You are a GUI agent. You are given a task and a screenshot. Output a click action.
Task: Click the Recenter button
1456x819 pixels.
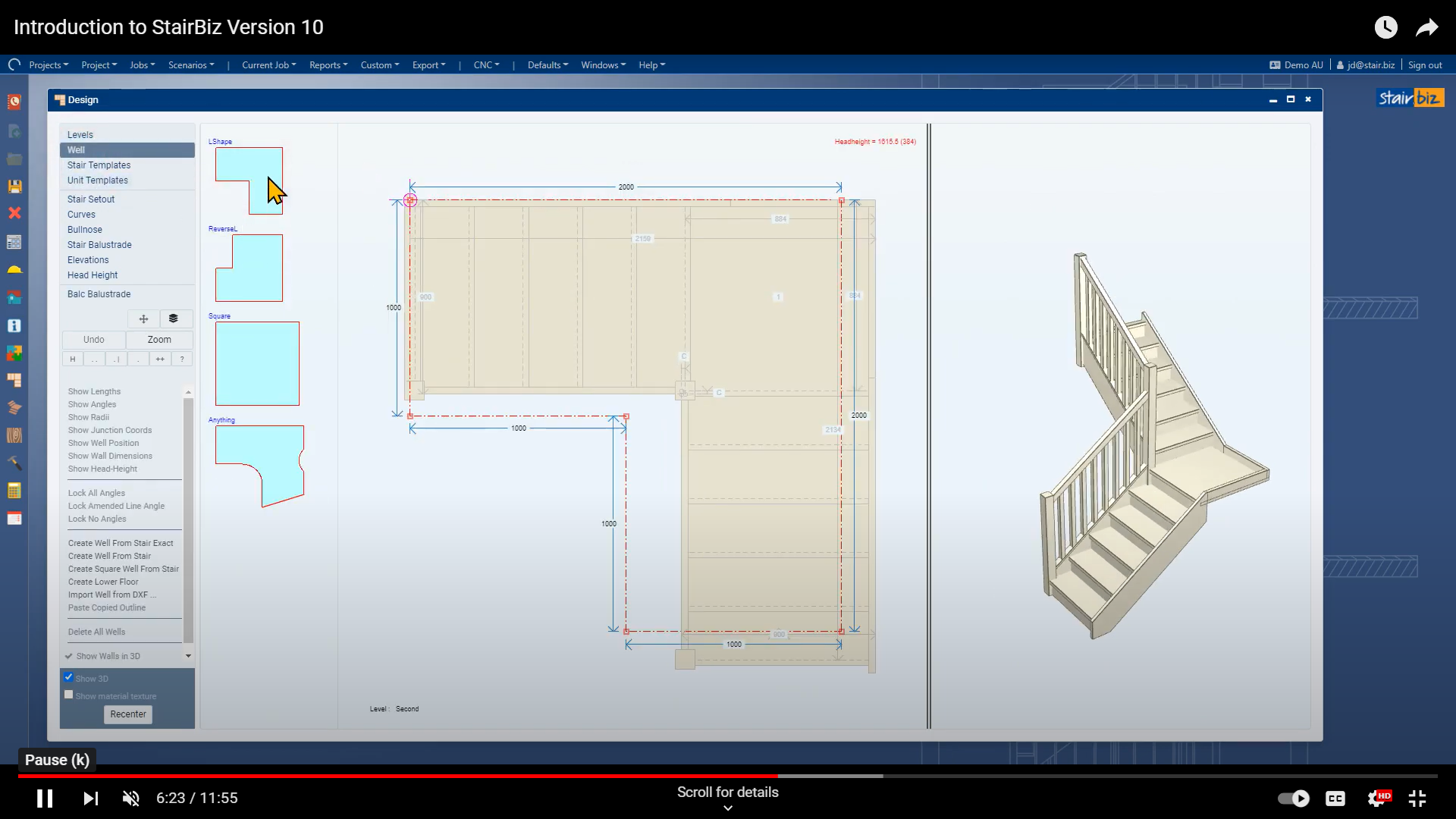128,714
